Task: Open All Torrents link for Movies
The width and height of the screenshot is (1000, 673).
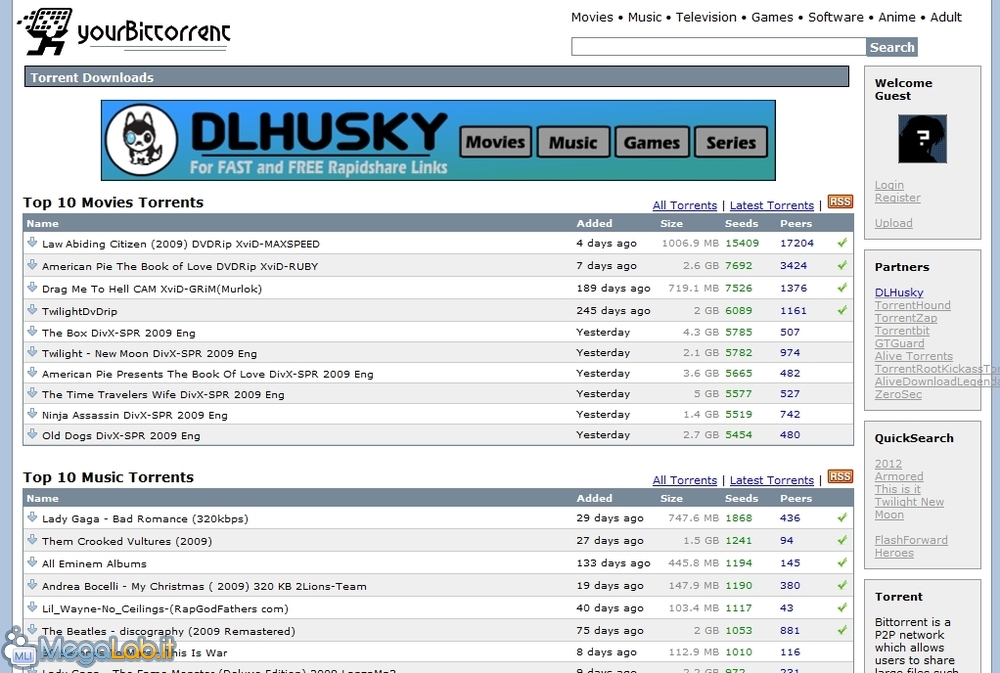Action: coord(684,205)
